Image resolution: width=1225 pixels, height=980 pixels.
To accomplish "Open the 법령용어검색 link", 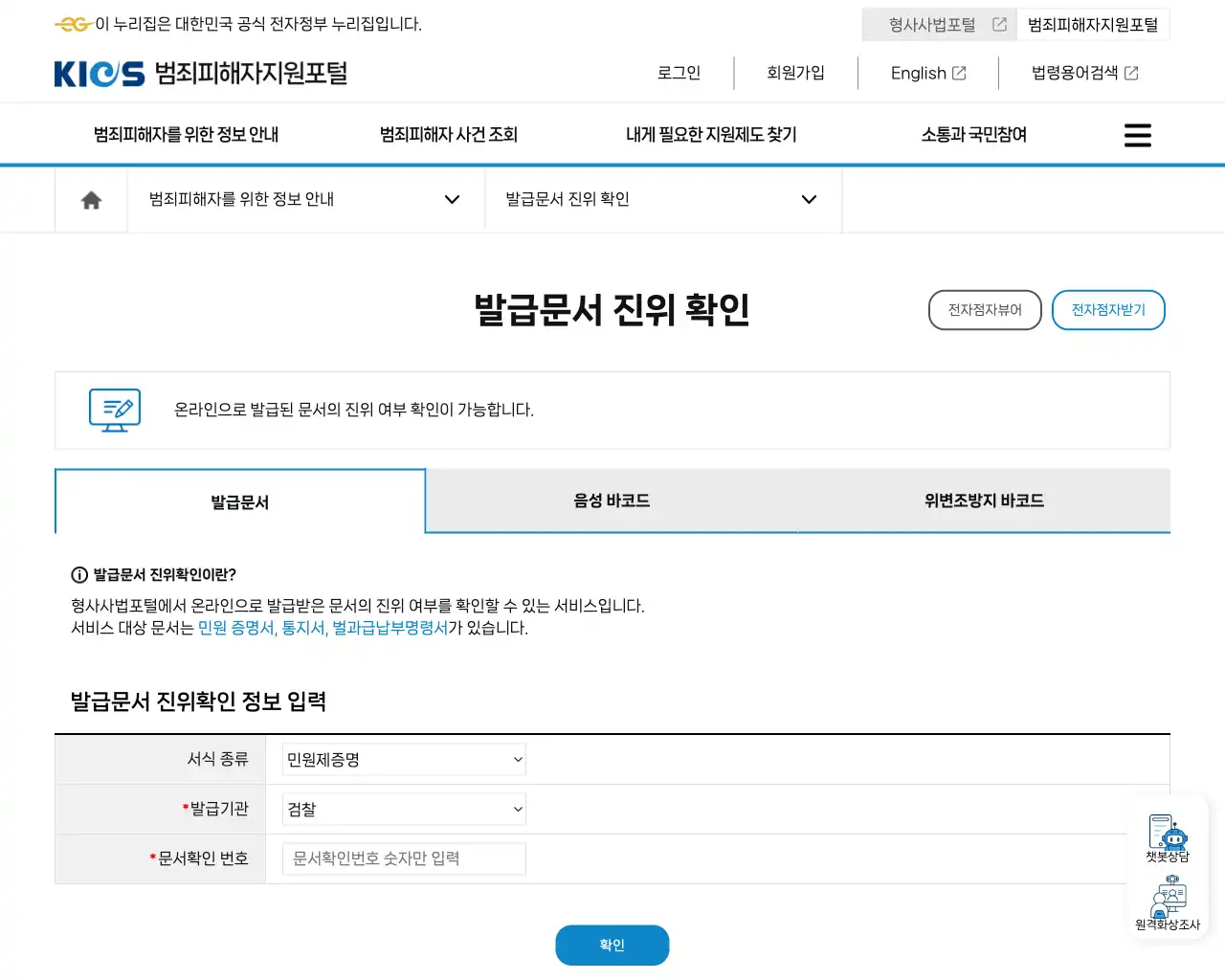I will (1084, 73).
